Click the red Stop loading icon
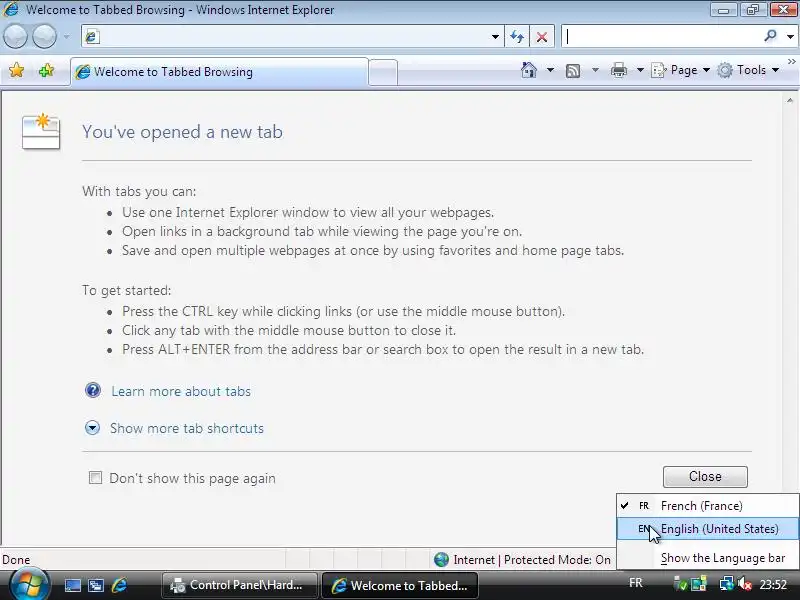800x600 pixels. 542,37
